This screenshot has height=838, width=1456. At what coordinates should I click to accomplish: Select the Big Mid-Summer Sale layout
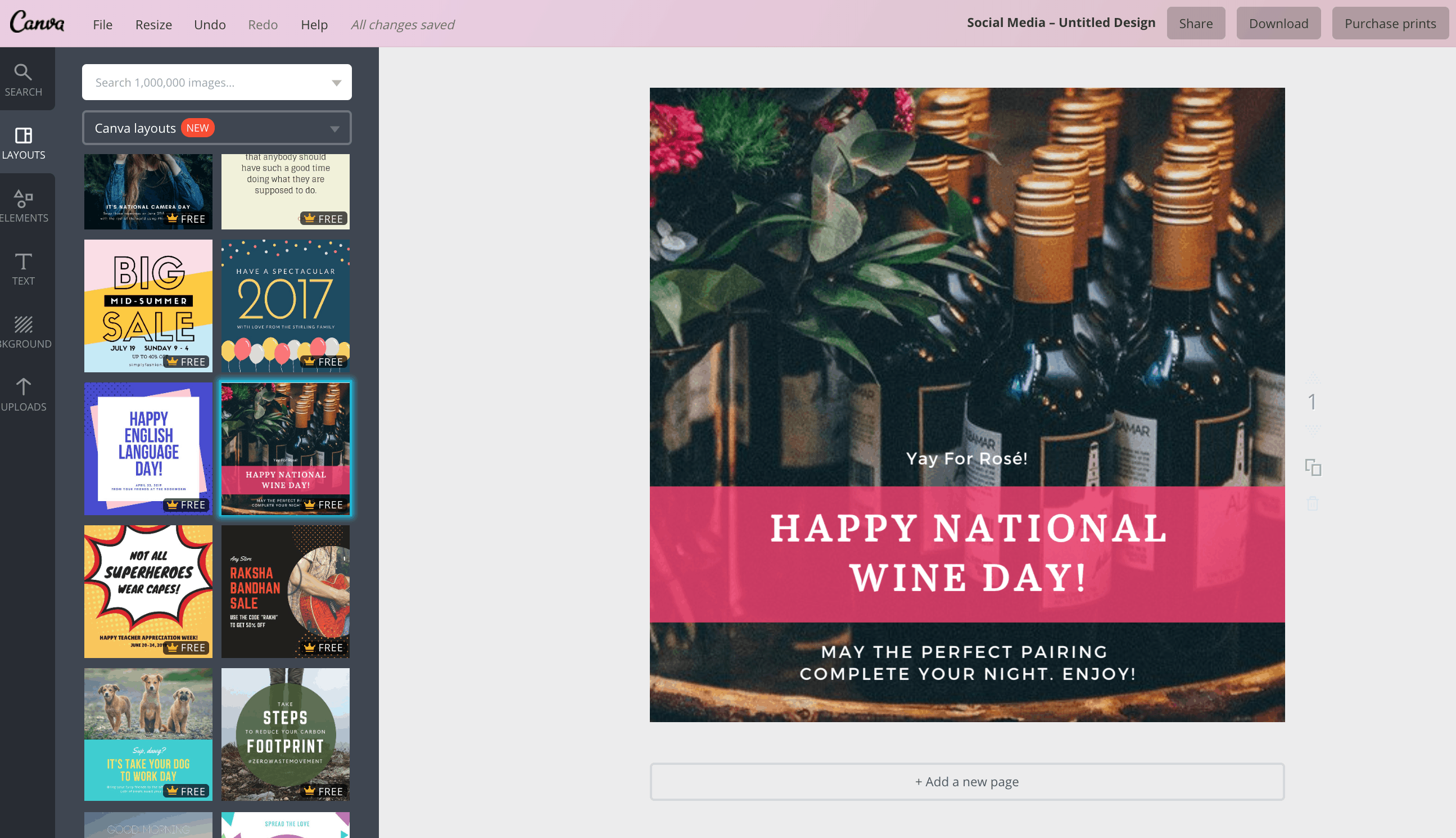click(148, 305)
